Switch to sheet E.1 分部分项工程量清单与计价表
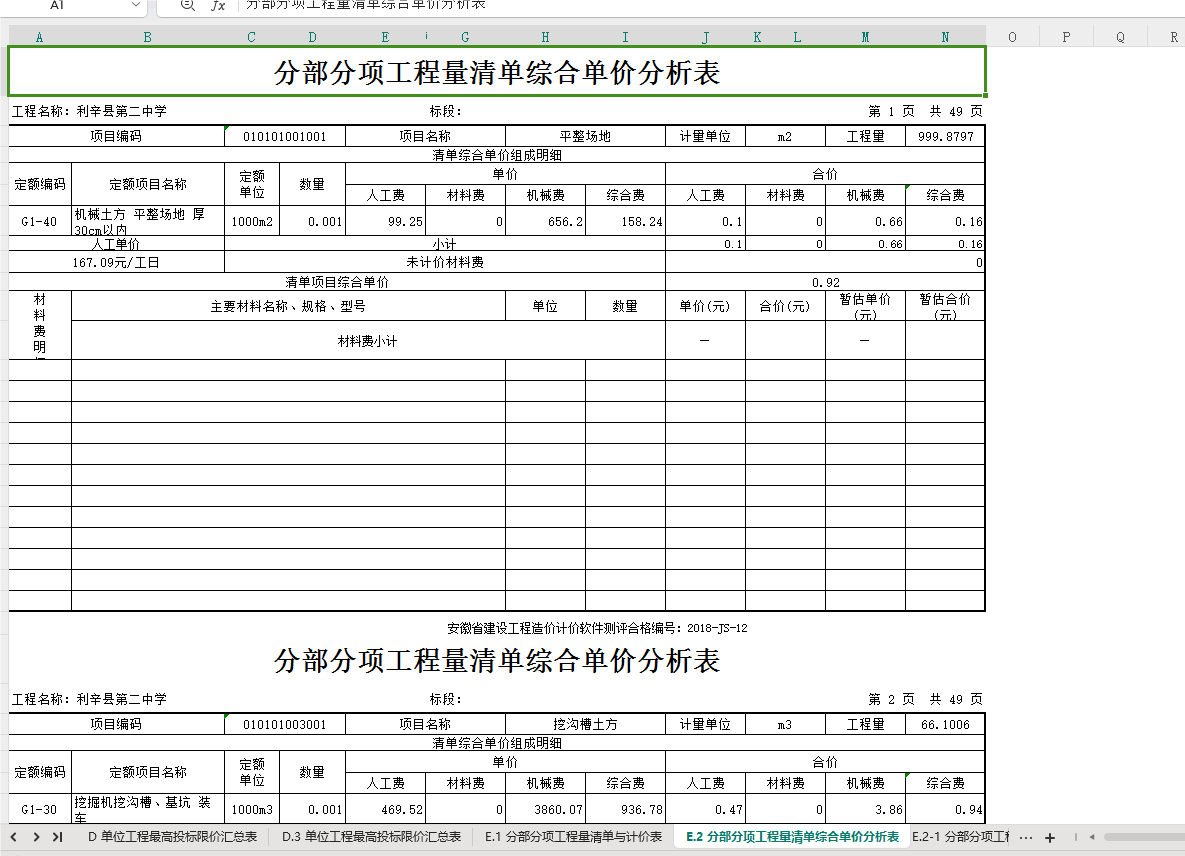The image size is (1185, 856). (x=574, y=837)
